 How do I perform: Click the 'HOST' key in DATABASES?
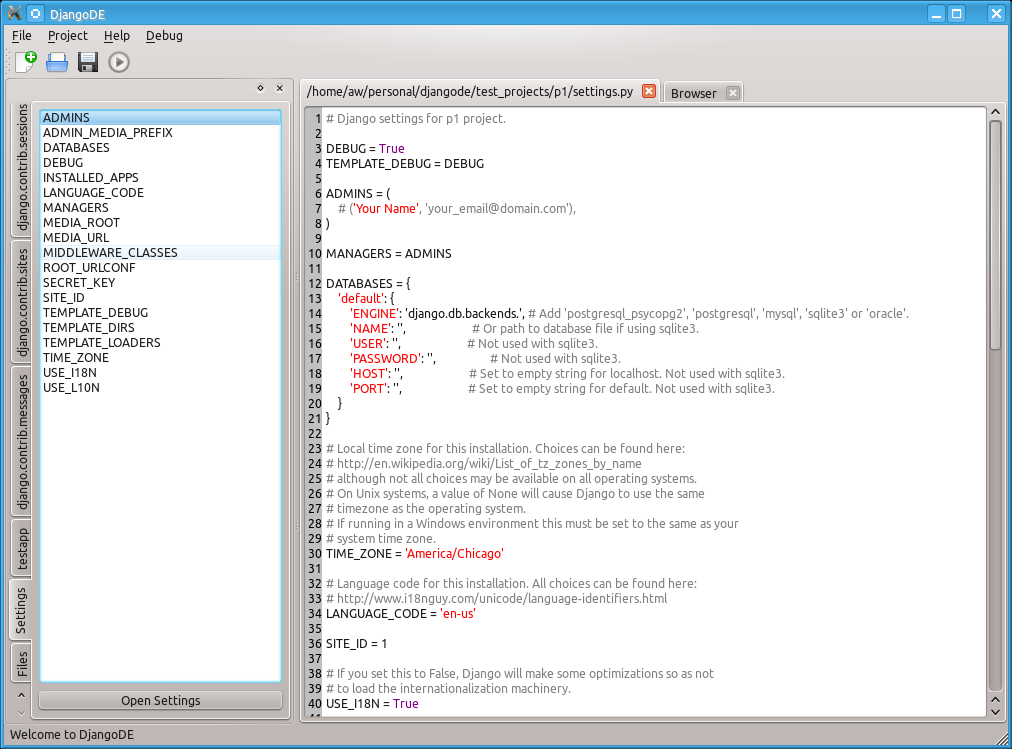coord(370,374)
